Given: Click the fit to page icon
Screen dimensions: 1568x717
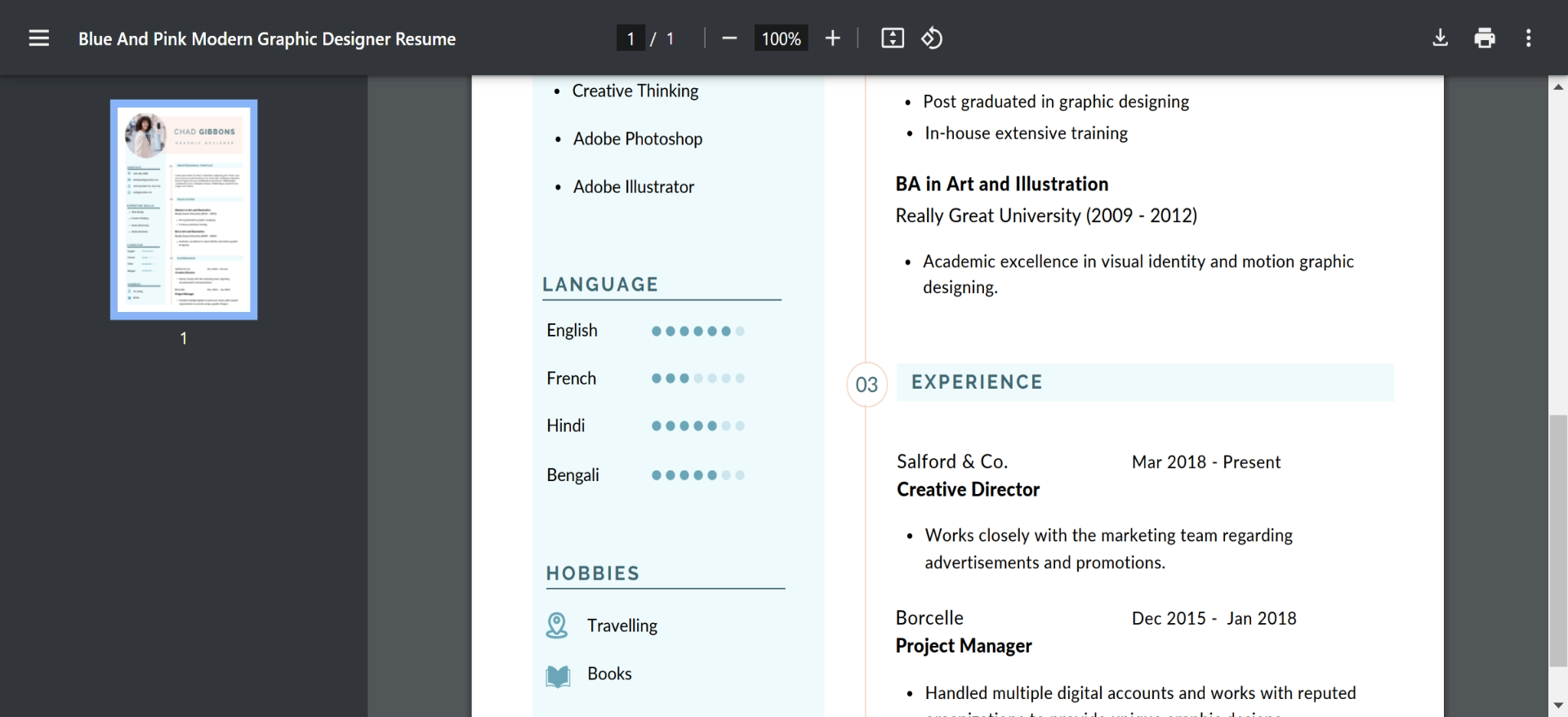Looking at the screenshot, I should click(892, 38).
